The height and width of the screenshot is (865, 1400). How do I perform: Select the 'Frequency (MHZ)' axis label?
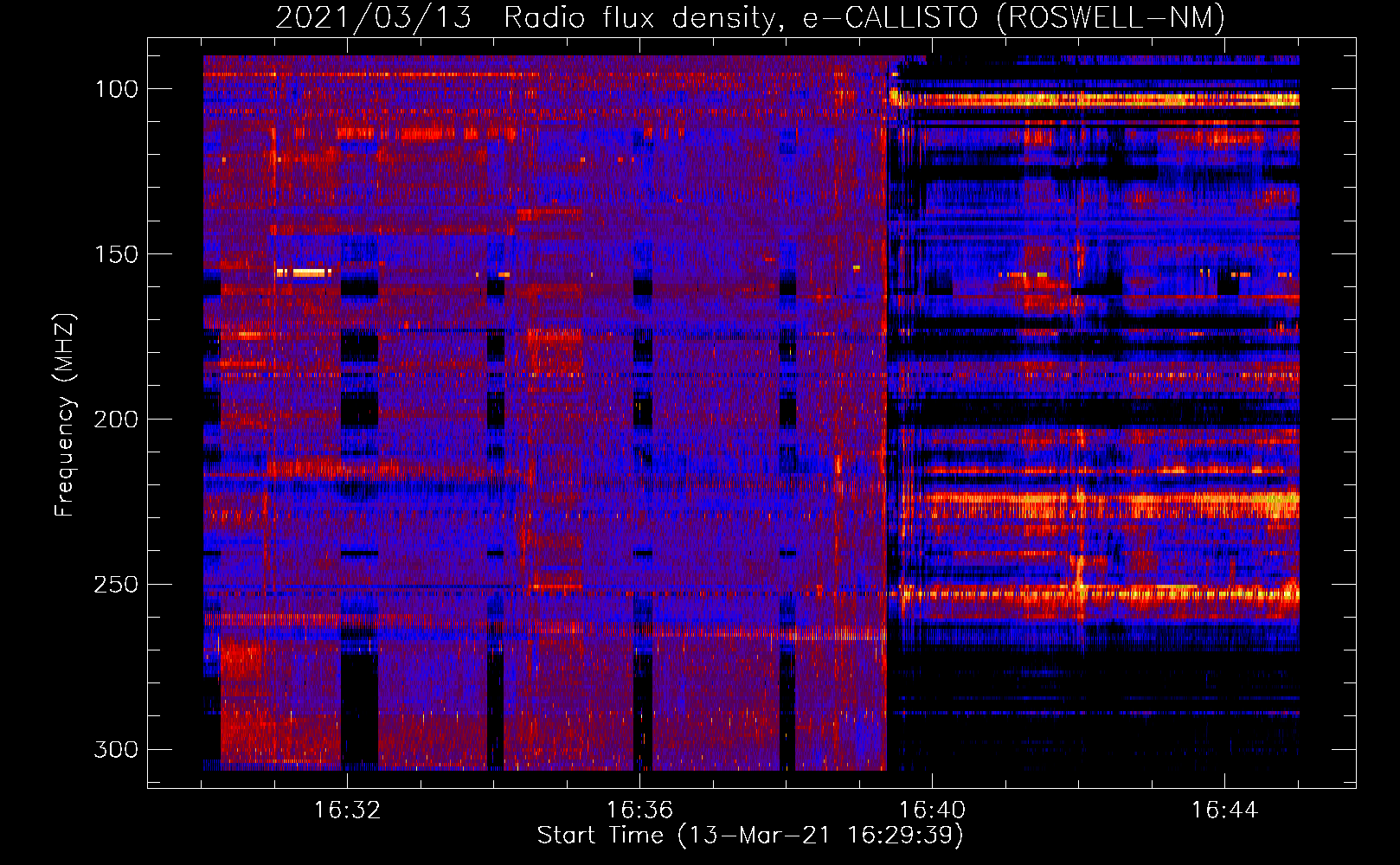[x=65, y=414]
